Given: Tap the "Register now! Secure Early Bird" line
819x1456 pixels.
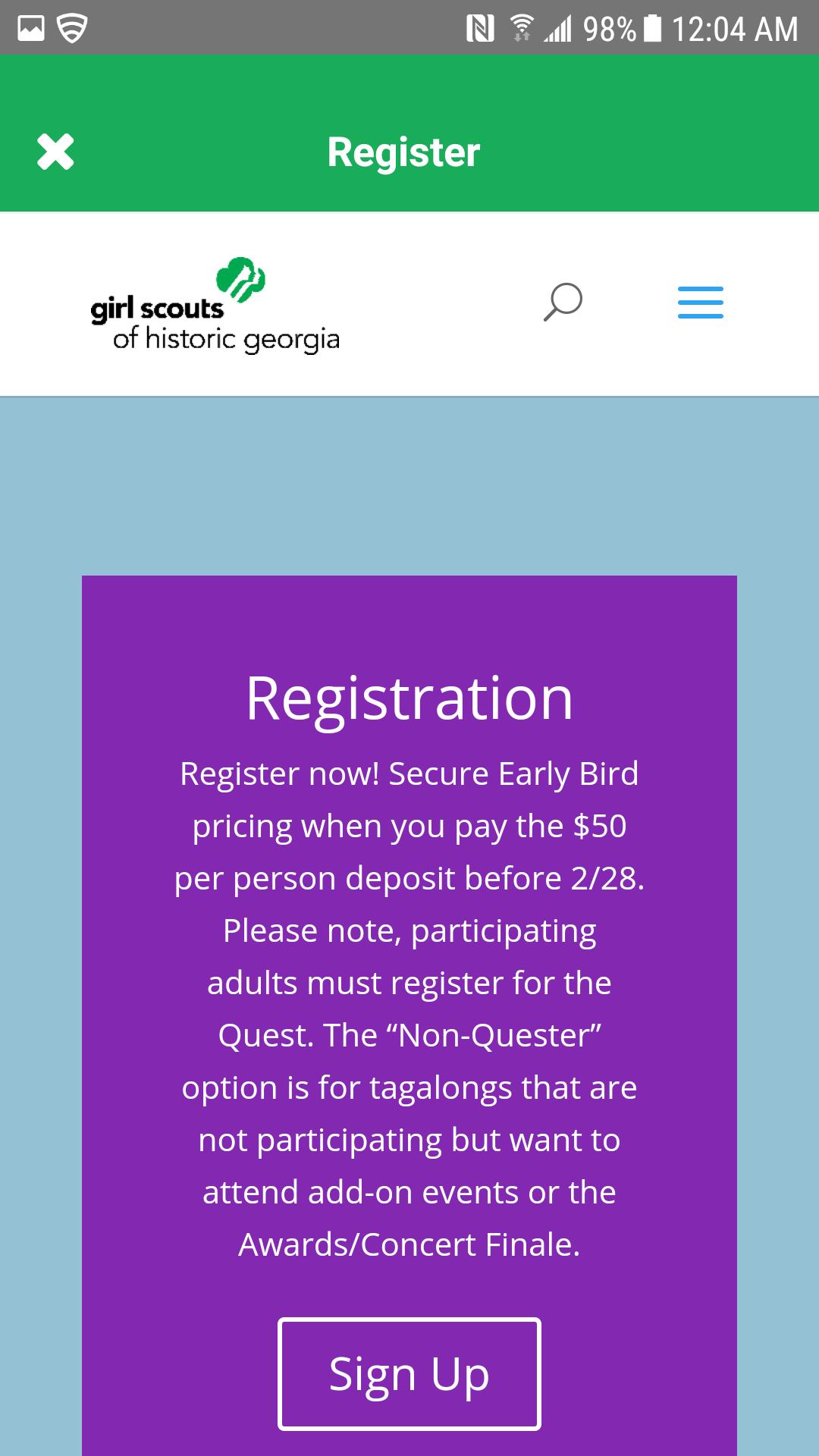Looking at the screenshot, I should pos(409,773).
